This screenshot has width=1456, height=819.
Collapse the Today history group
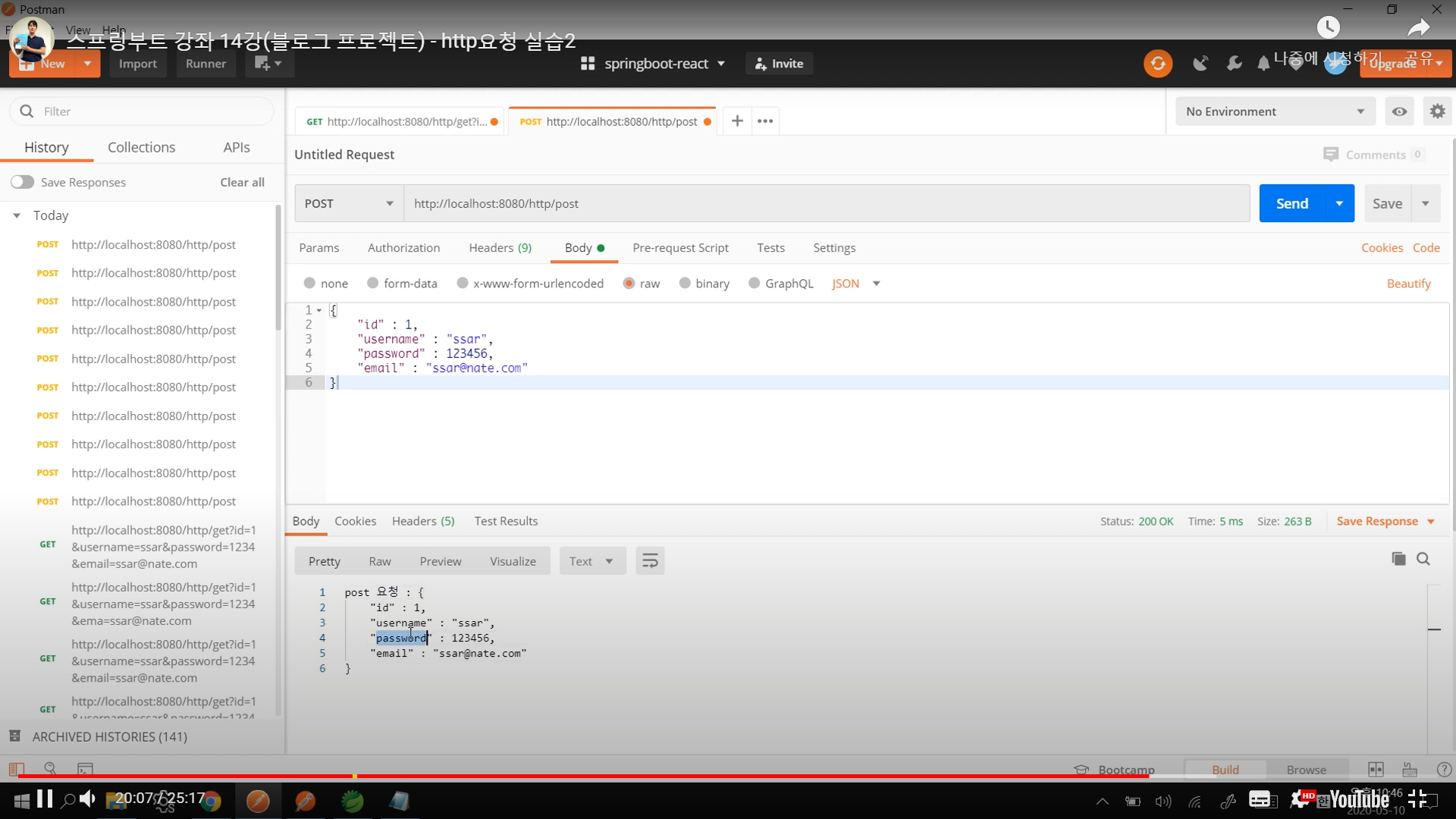tap(17, 215)
